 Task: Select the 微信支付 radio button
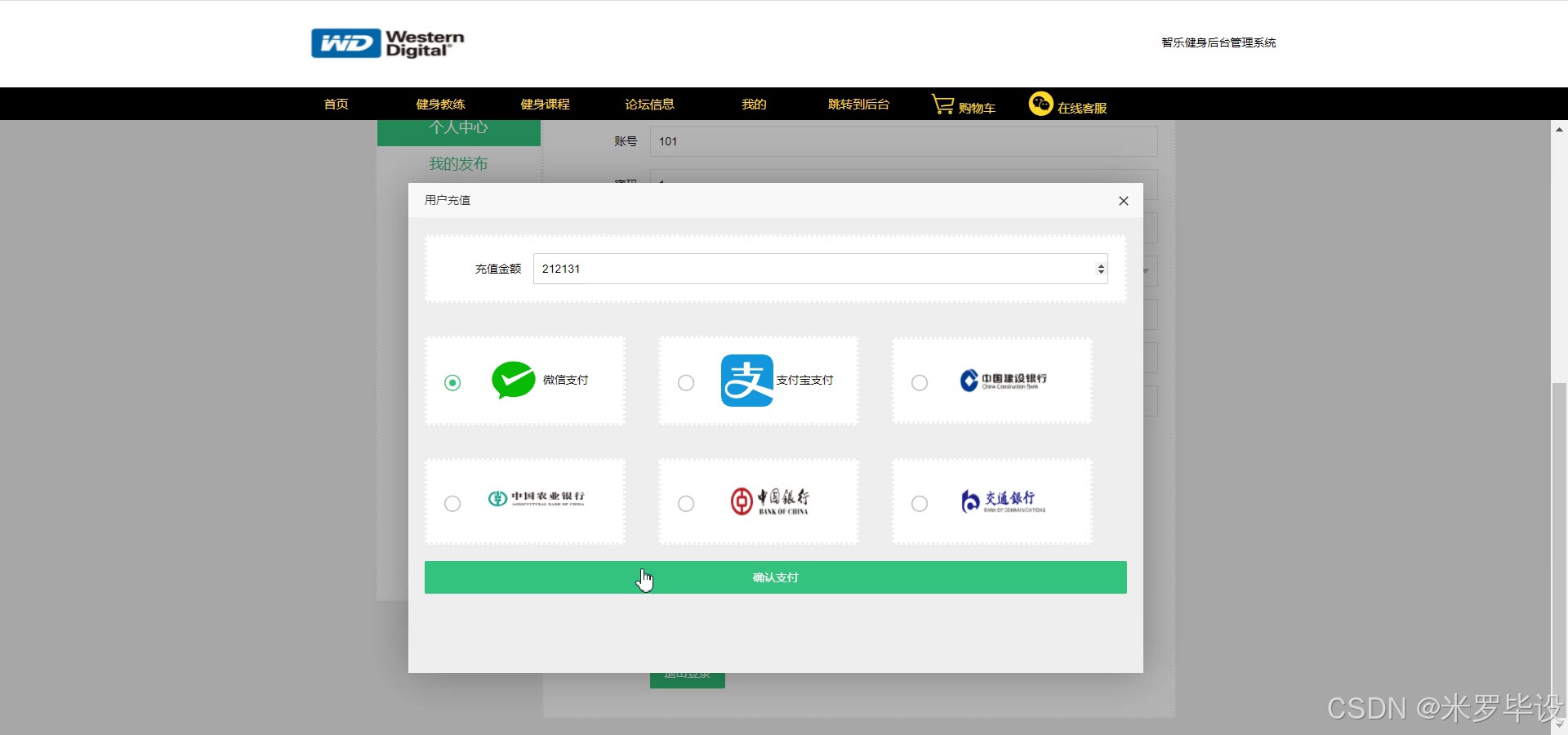(x=452, y=382)
